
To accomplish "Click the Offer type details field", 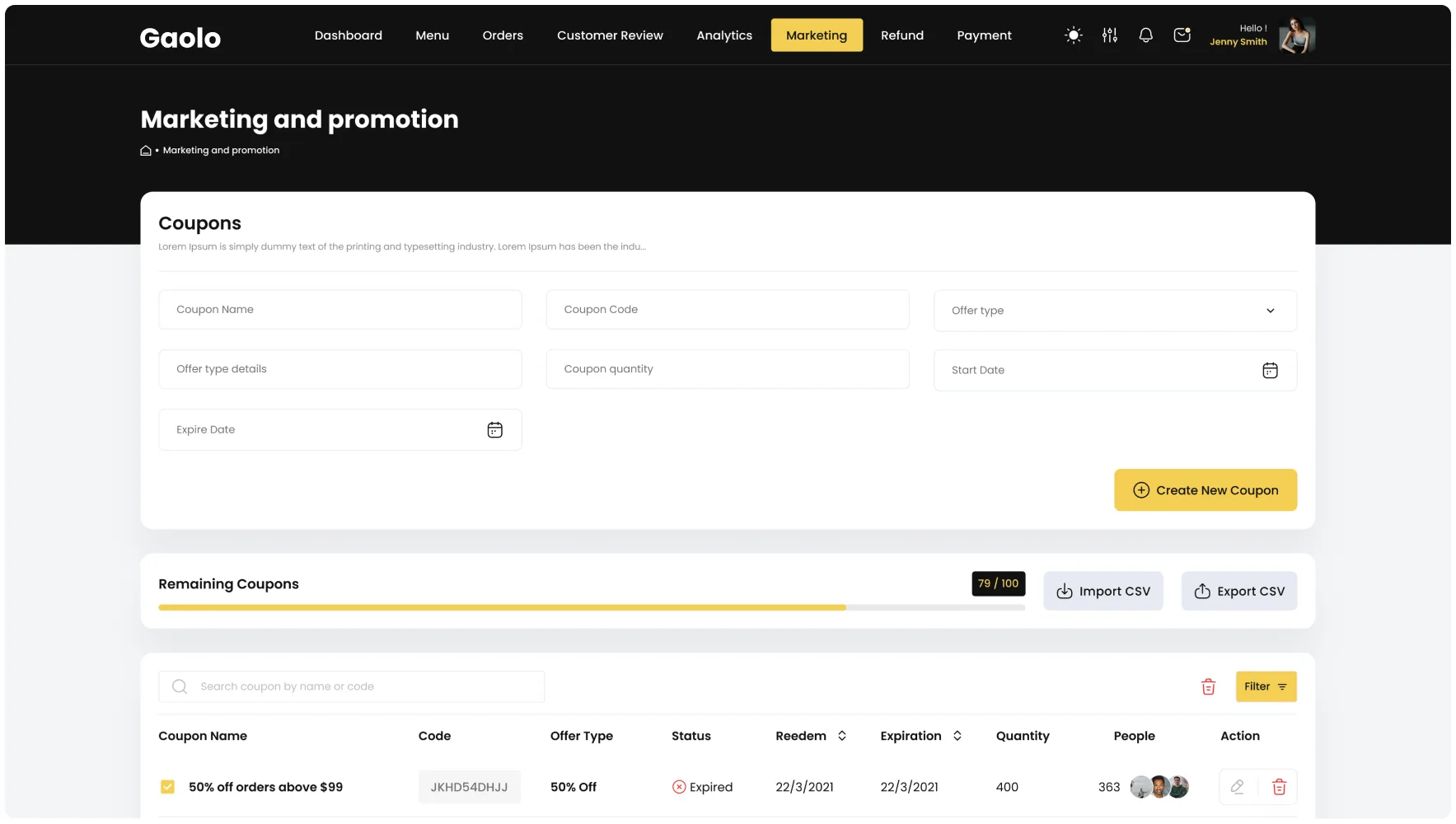I will coord(340,369).
